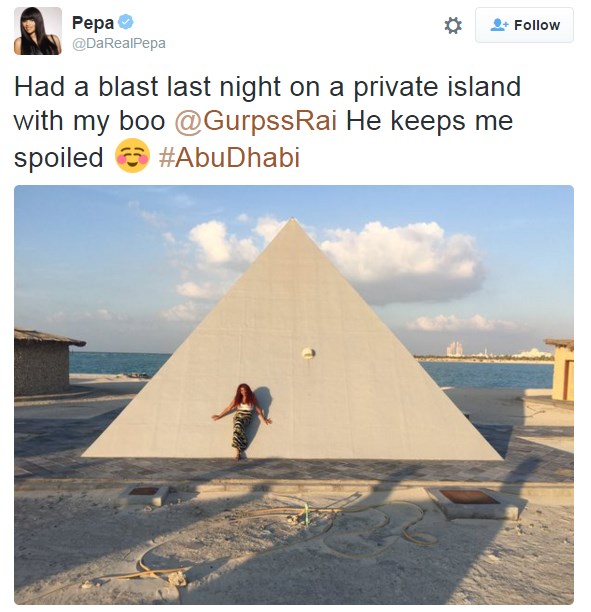Follow the Pepa account
591x612 pixels.
pos(524,25)
